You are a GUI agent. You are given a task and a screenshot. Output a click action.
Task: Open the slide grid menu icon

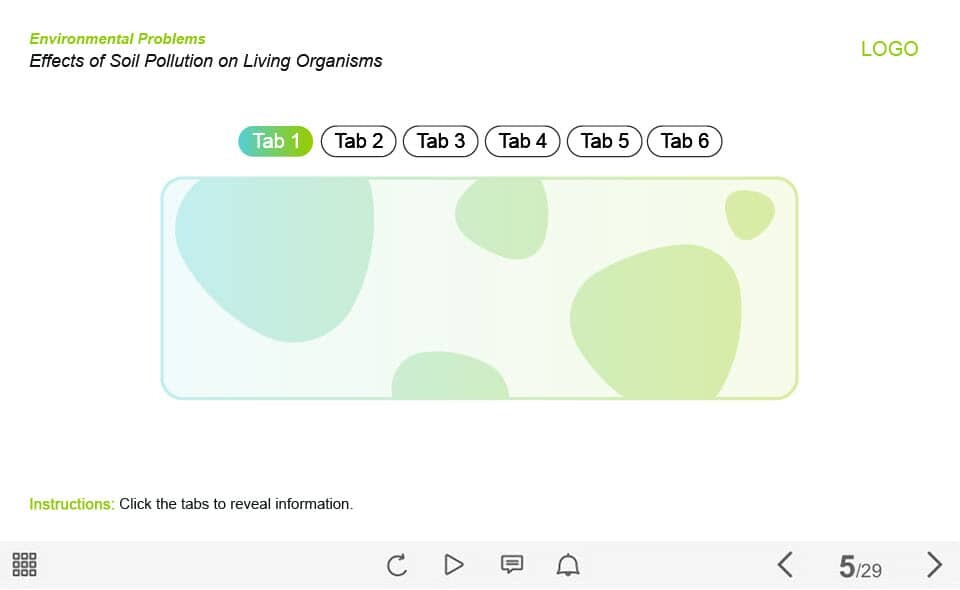(25, 565)
